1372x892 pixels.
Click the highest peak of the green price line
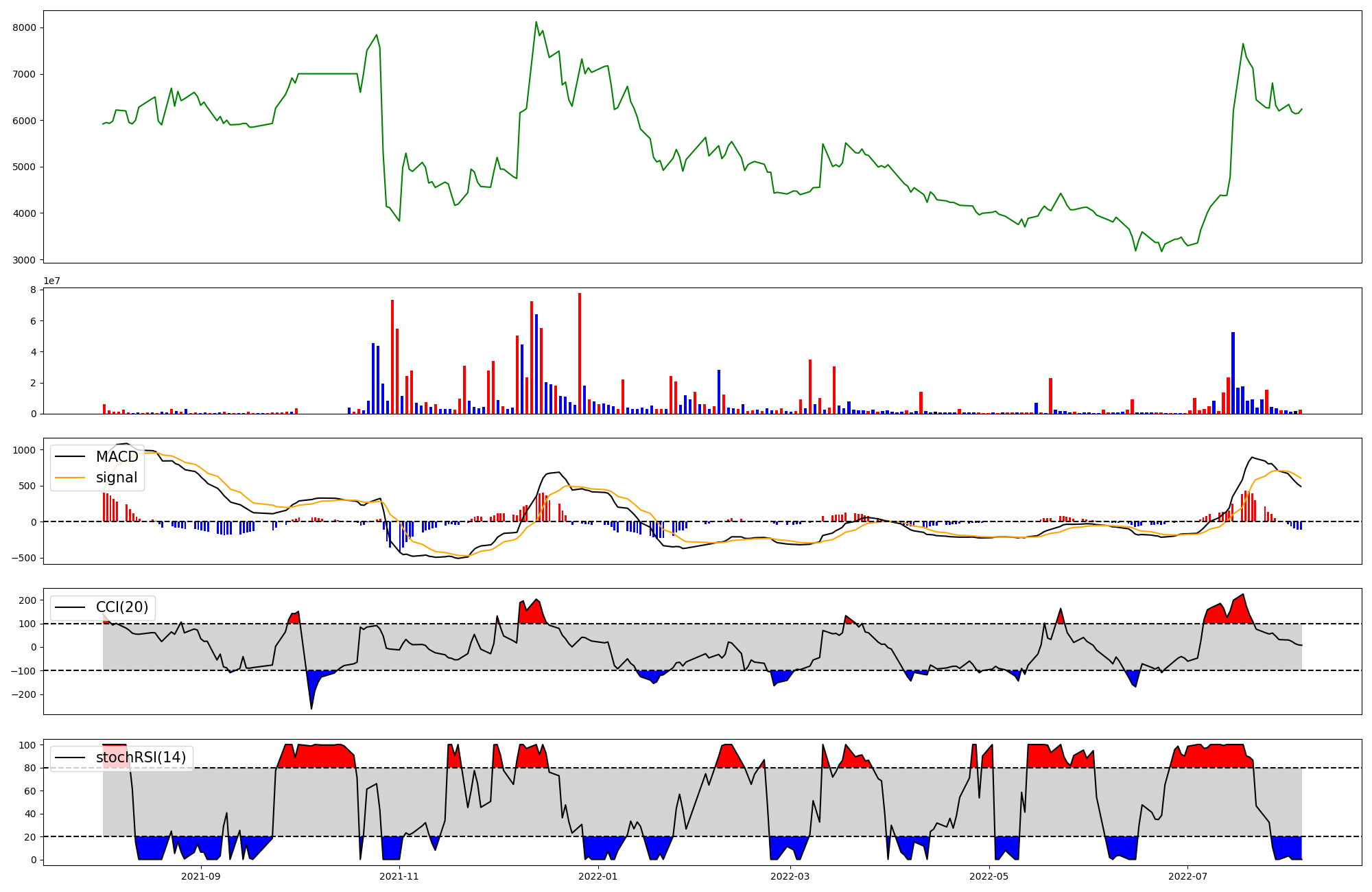[x=536, y=23]
